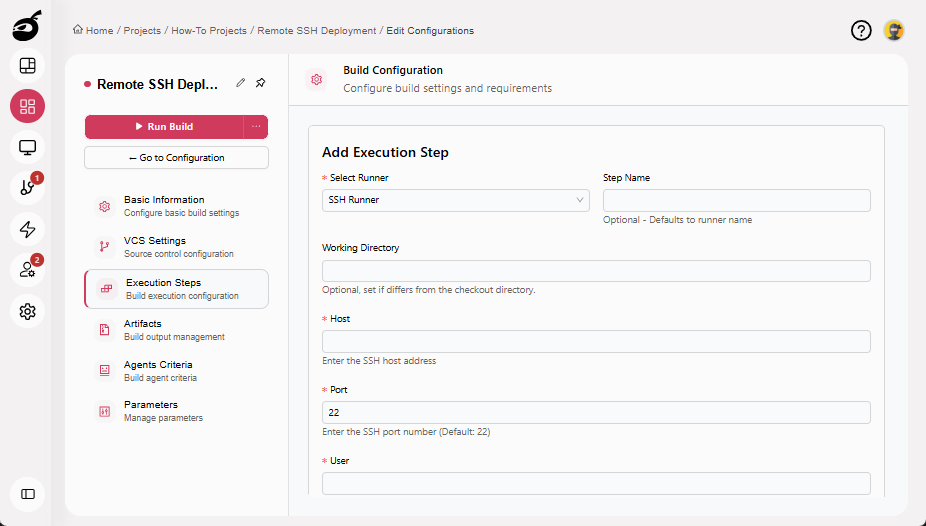Click the help question mark icon
This screenshot has width=926, height=526.
click(x=861, y=30)
